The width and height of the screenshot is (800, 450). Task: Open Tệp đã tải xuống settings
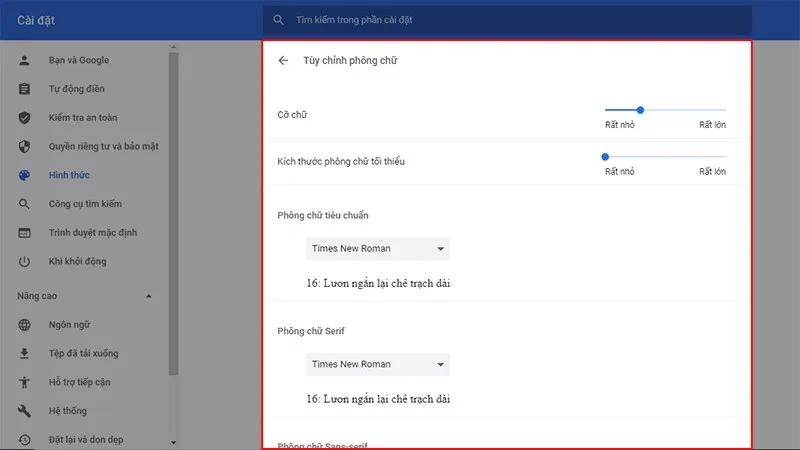(83, 353)
